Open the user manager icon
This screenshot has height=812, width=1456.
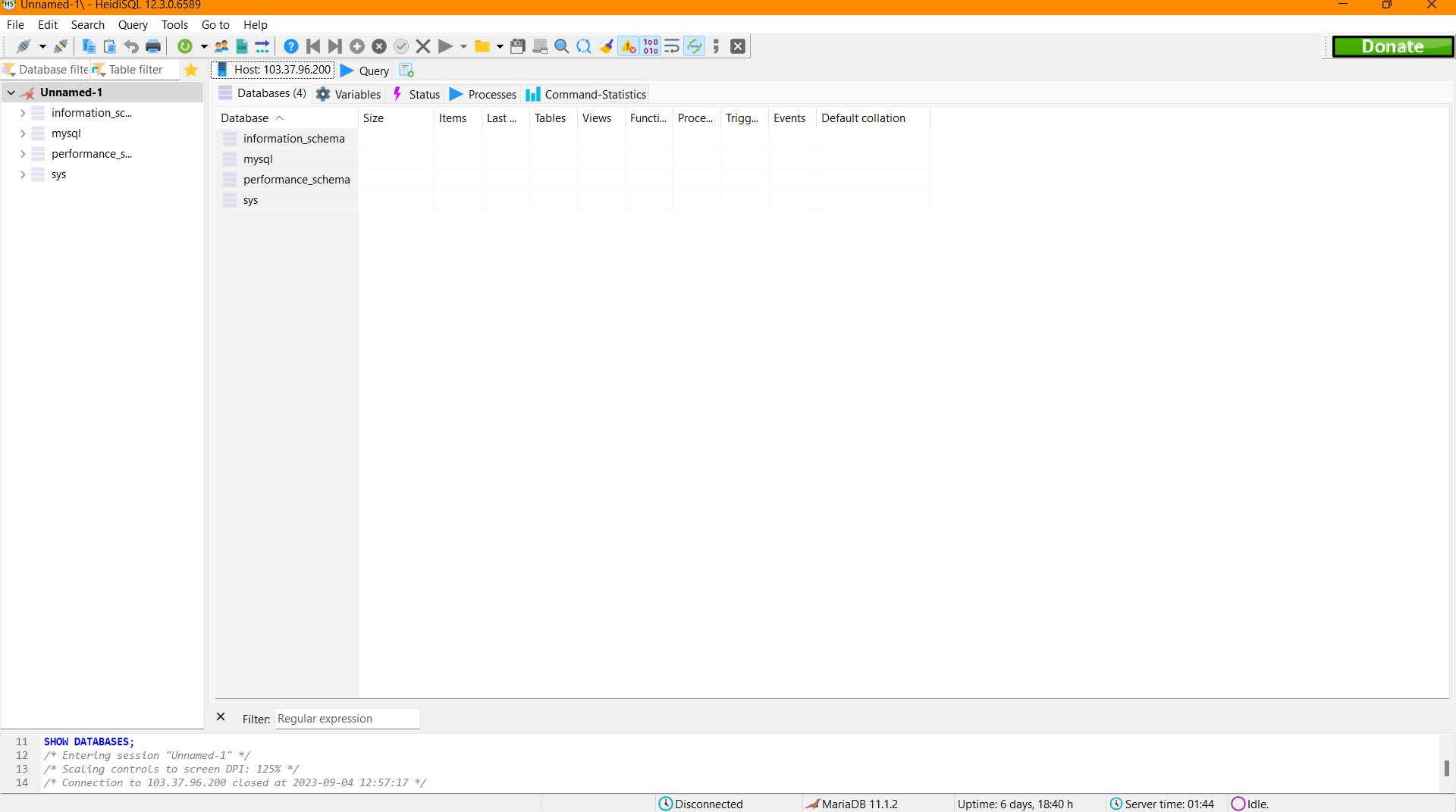[221, 46]
